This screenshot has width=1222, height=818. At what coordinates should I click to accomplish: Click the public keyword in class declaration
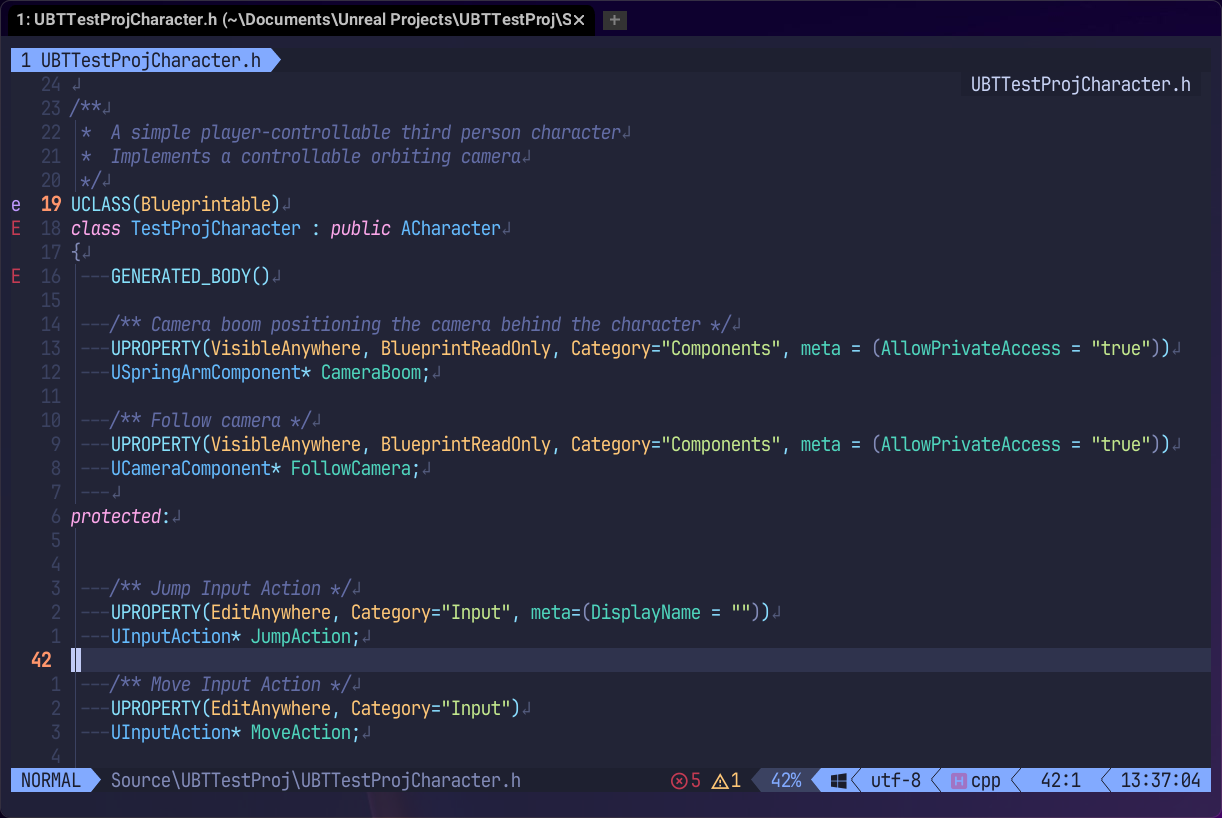361,229
